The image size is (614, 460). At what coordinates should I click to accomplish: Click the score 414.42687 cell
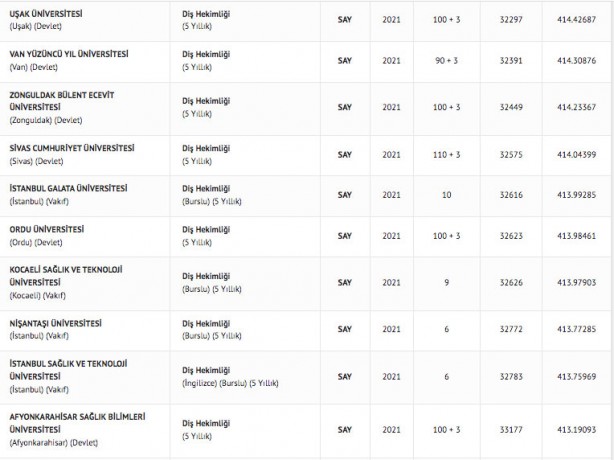point(575,20)
